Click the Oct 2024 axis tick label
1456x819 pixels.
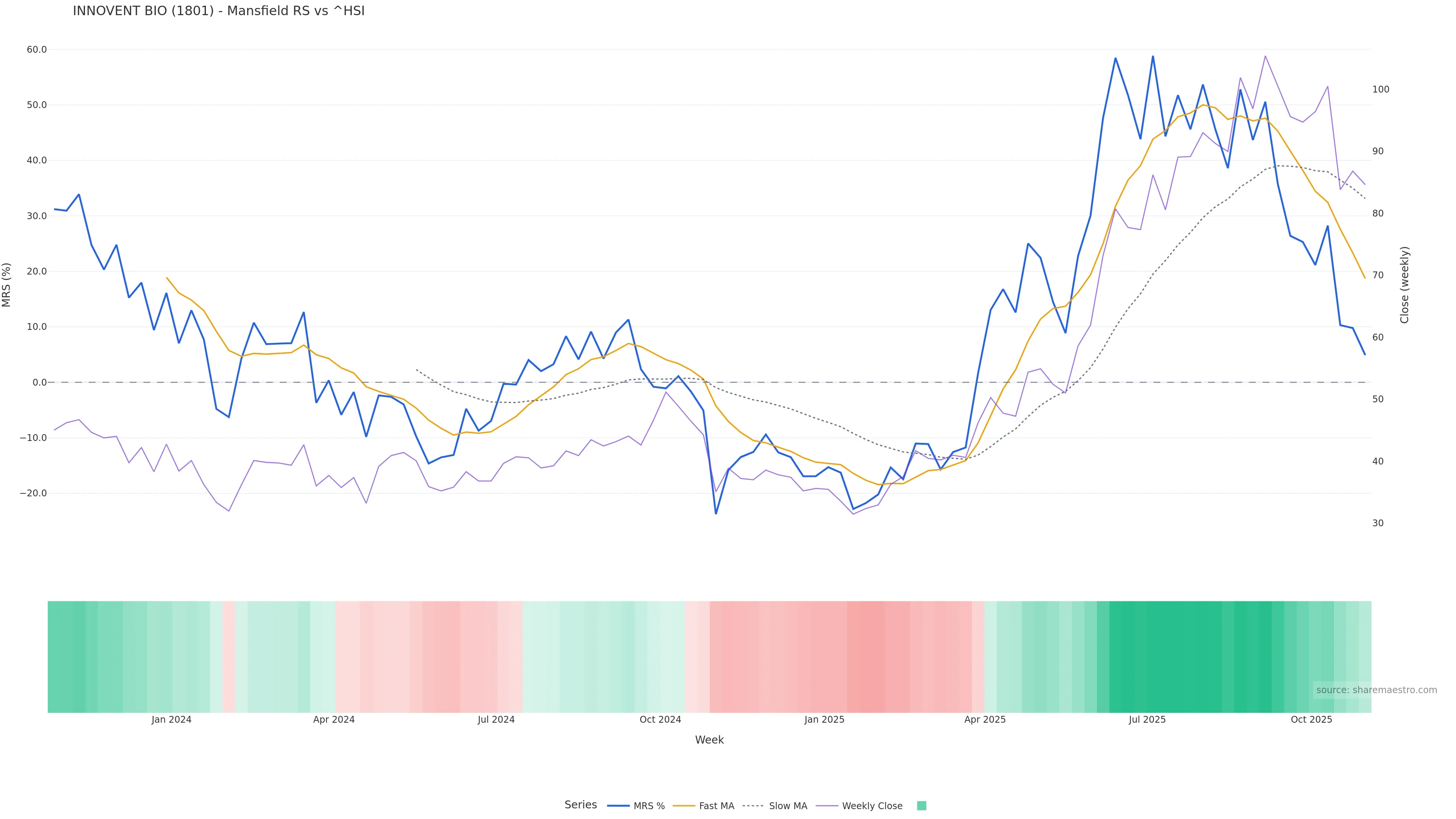click(660, 720)
